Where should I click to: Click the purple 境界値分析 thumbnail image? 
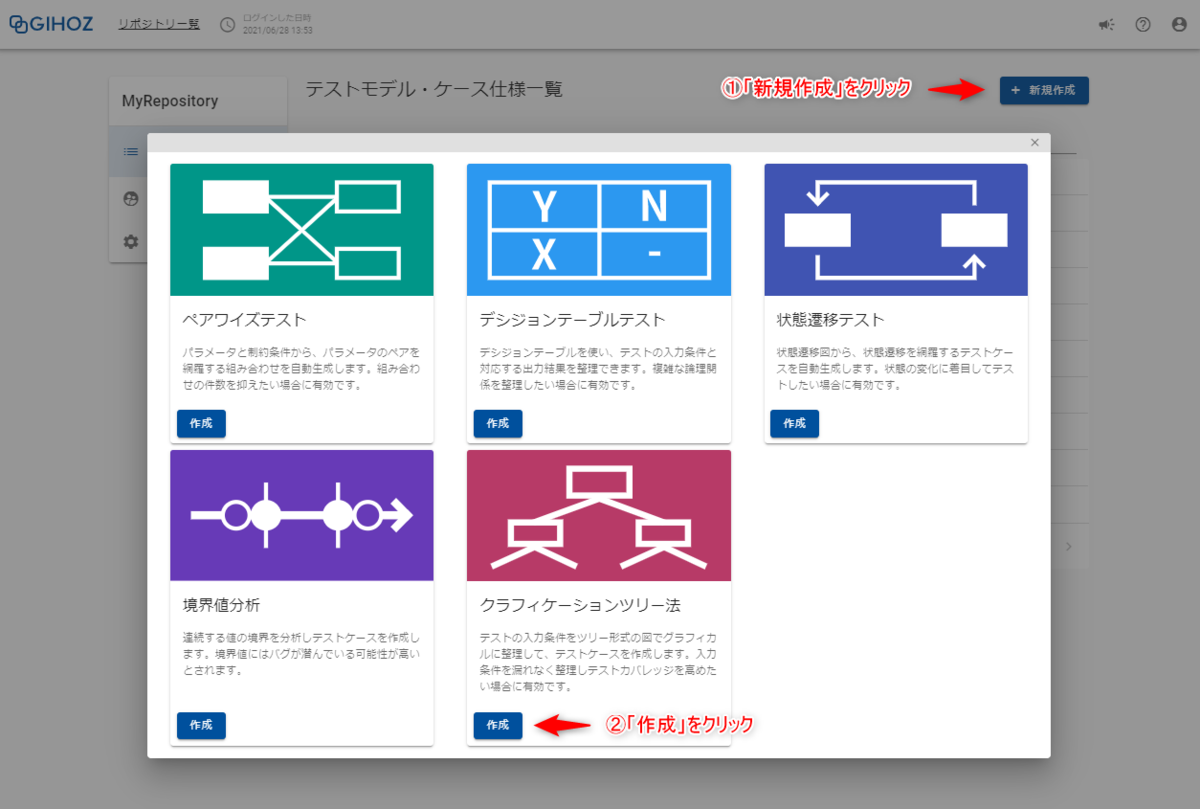(x=301, y=515)
